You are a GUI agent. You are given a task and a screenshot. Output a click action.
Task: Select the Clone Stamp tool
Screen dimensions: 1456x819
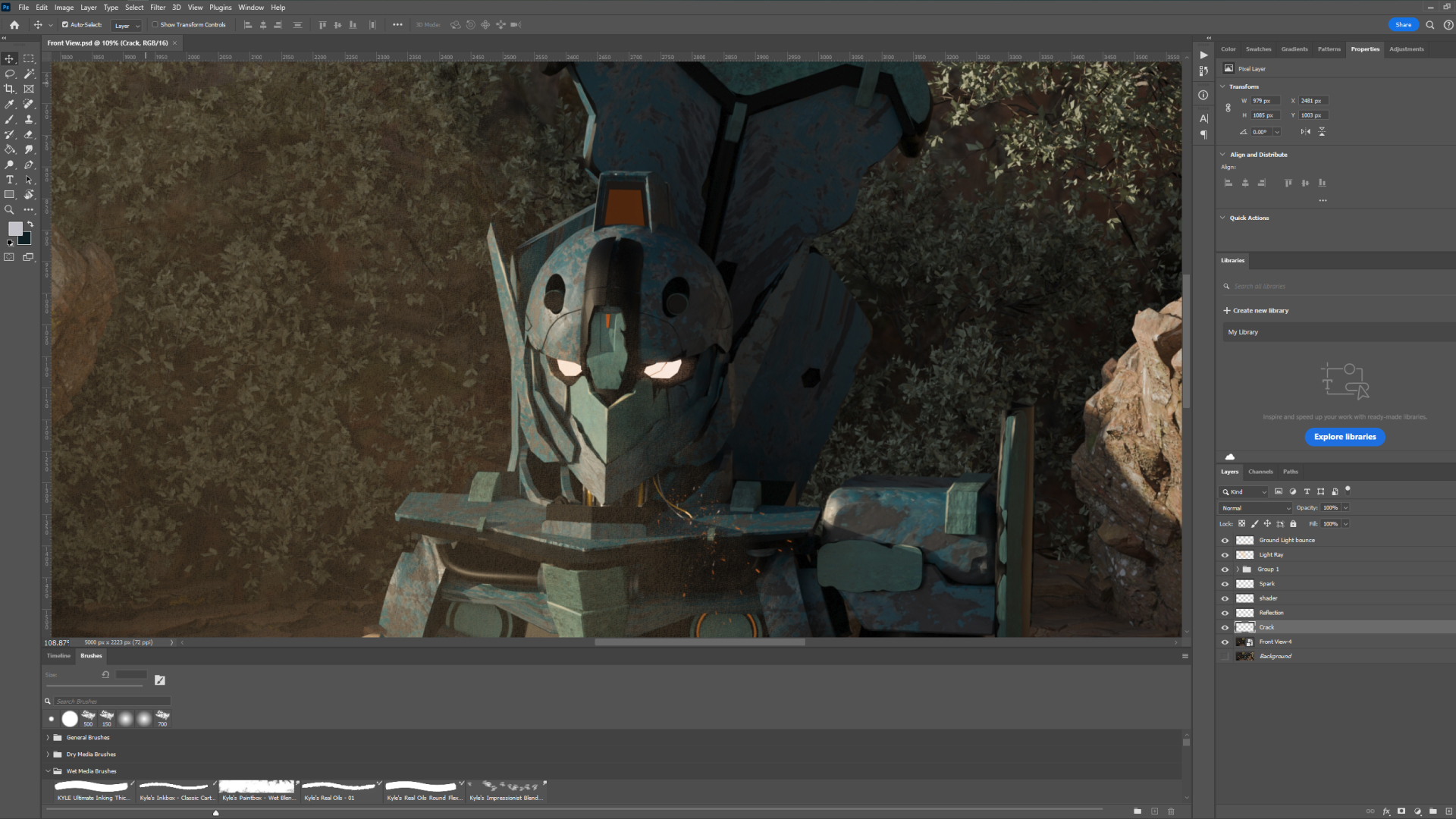(29, 119)
